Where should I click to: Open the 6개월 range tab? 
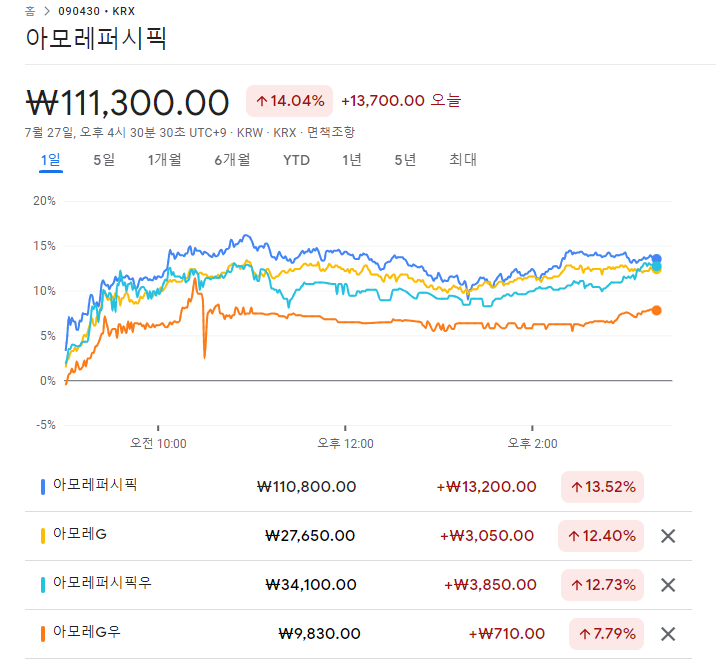click(232, 160)
